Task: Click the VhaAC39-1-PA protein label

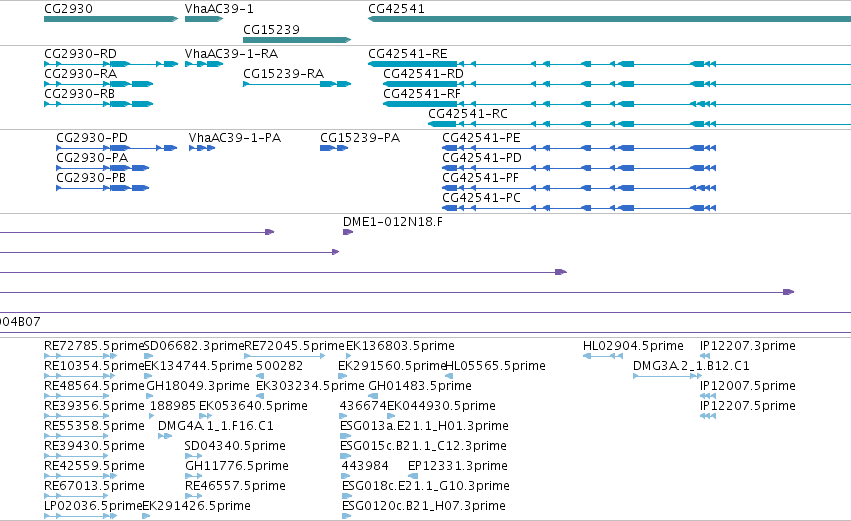Action: tap(235, 138)
